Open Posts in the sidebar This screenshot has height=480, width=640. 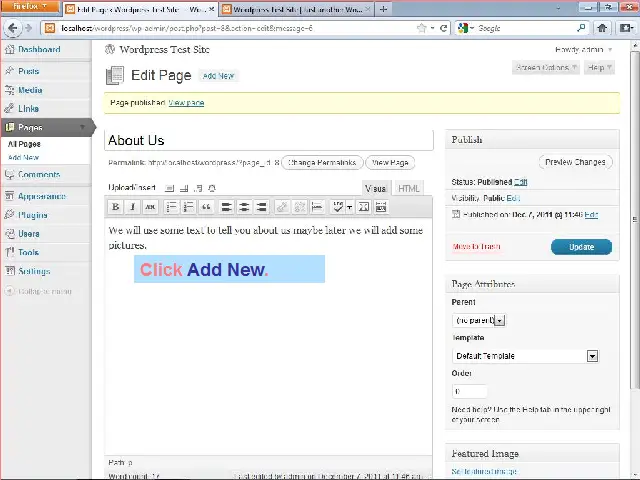[x=29, y=71]
